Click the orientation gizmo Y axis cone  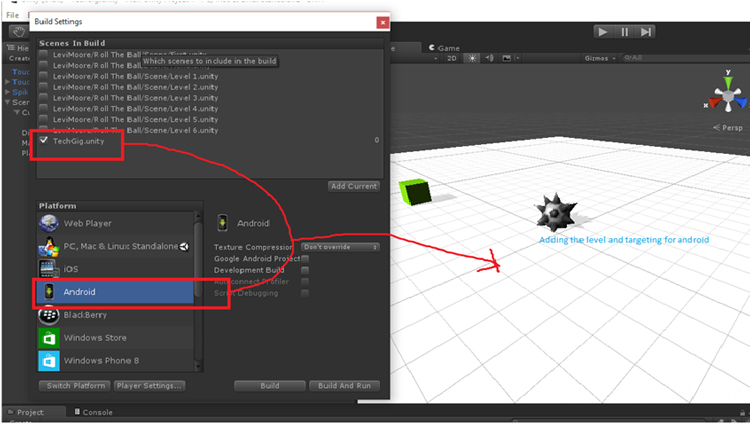tap(728, 82)
